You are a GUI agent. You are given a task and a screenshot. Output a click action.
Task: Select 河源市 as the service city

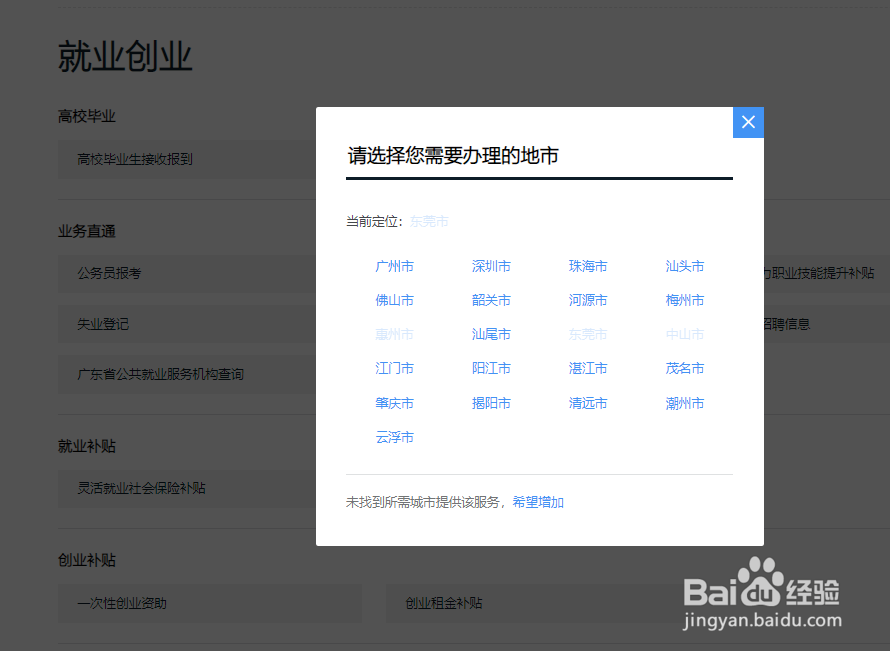pyautogui.click(x=587, y=300)
